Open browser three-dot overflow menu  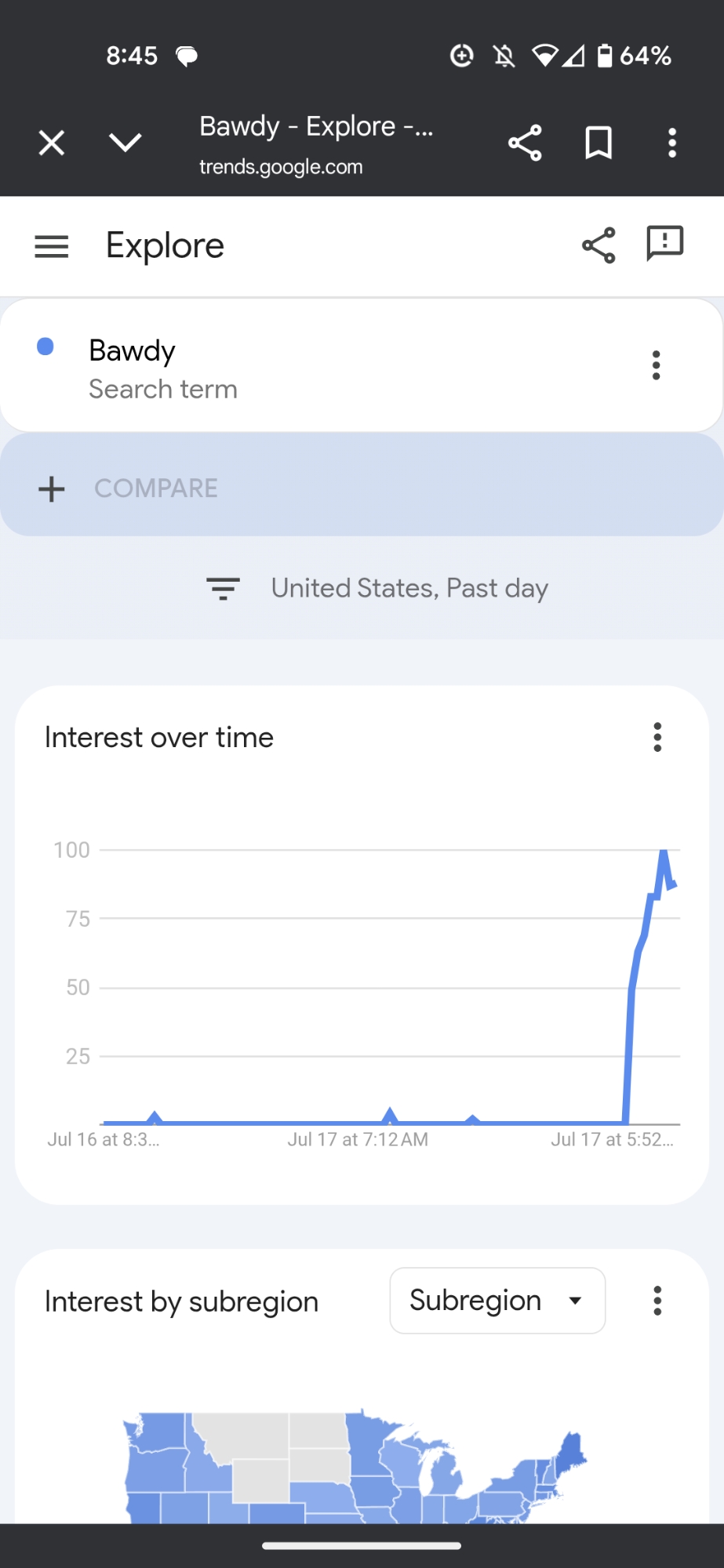672,143
